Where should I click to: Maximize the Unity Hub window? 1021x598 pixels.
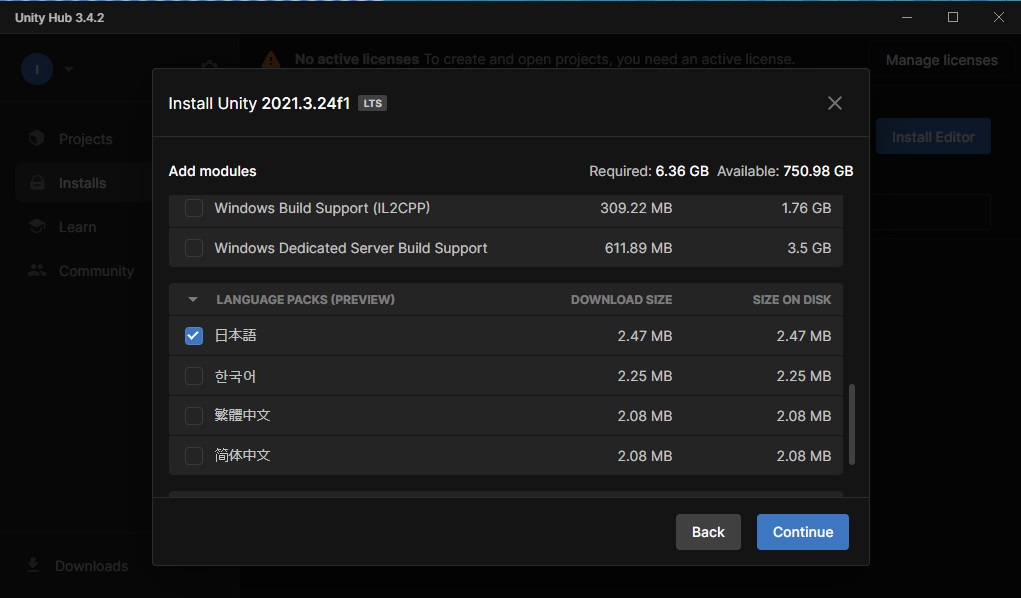953,17
